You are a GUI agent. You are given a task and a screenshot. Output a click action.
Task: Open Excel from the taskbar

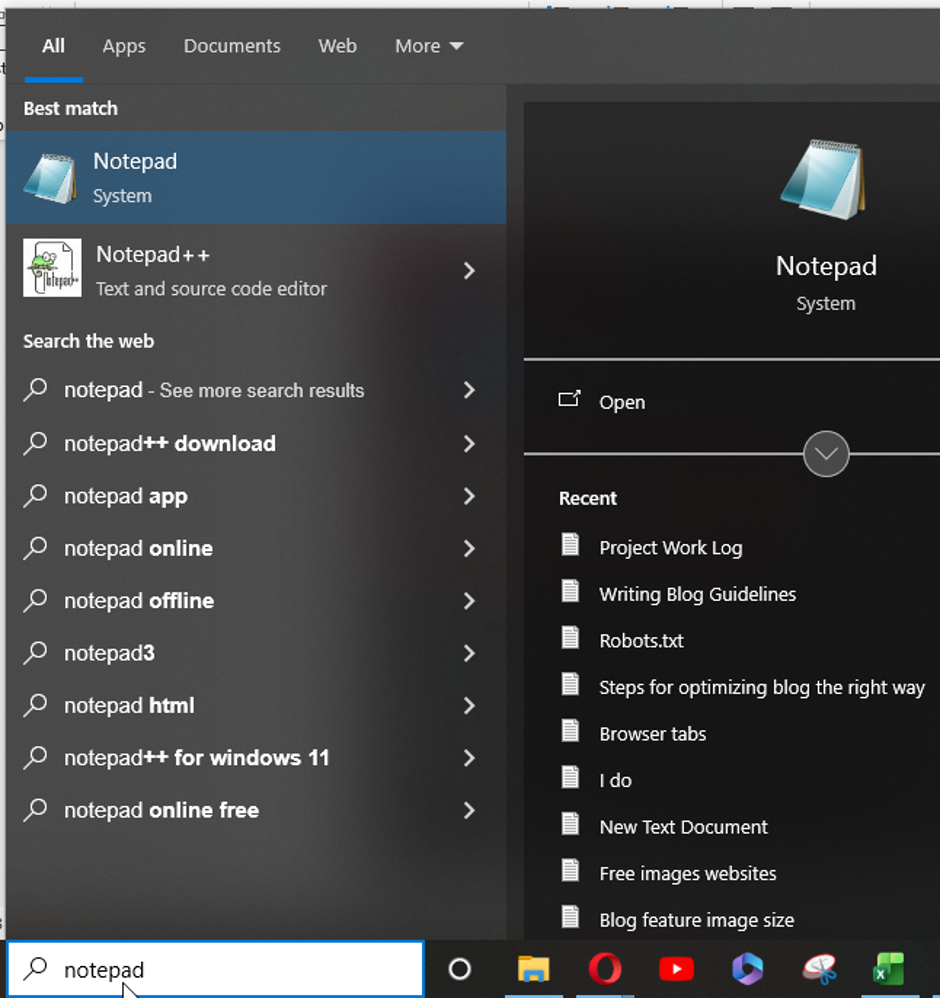pyautogui.click(x=888, y=969)
